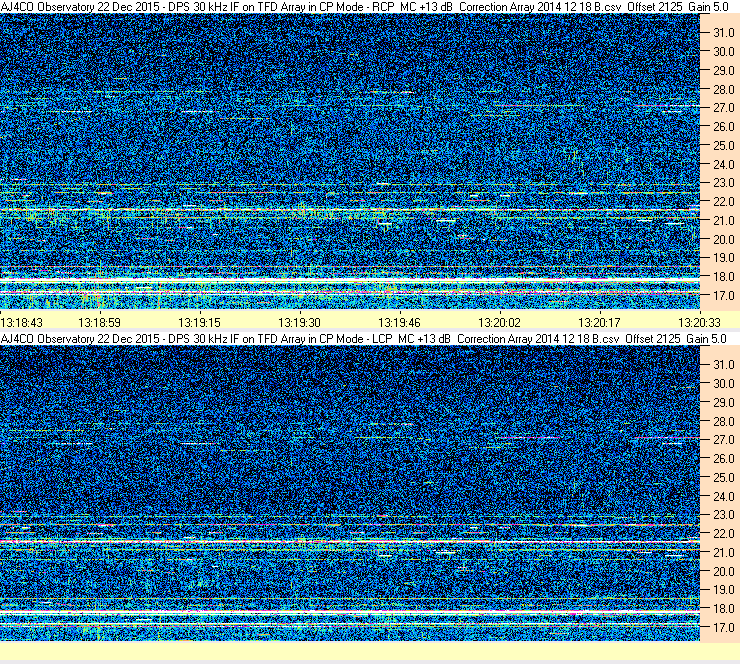Click 25.0 on the LCP frequency axis
The height and width of the screenshot is (664, 740).
723,478
